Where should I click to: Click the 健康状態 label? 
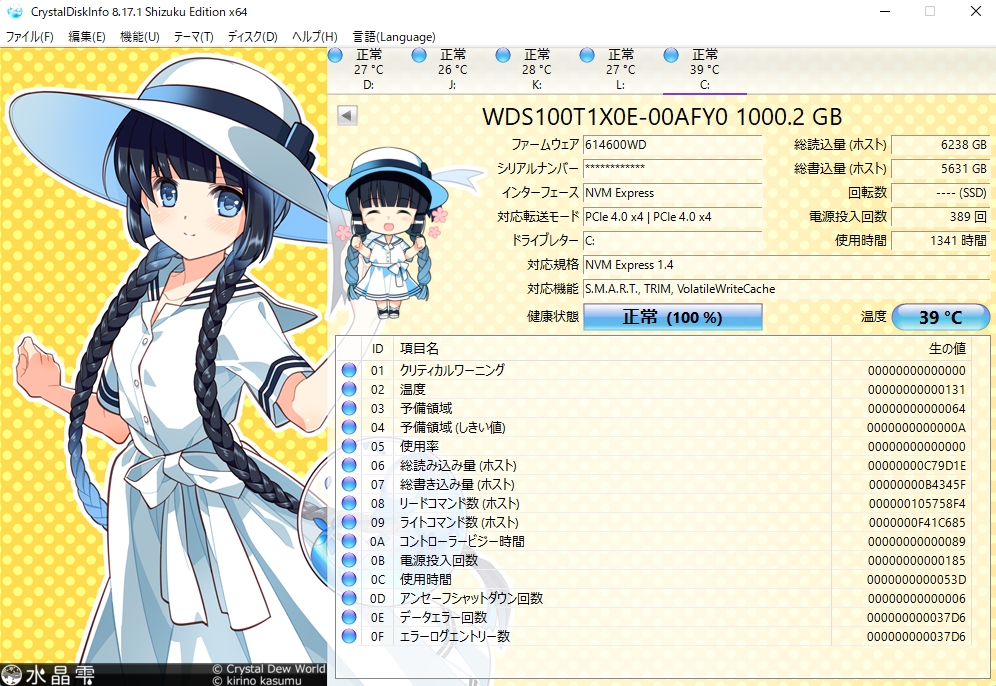click(553, 316)
